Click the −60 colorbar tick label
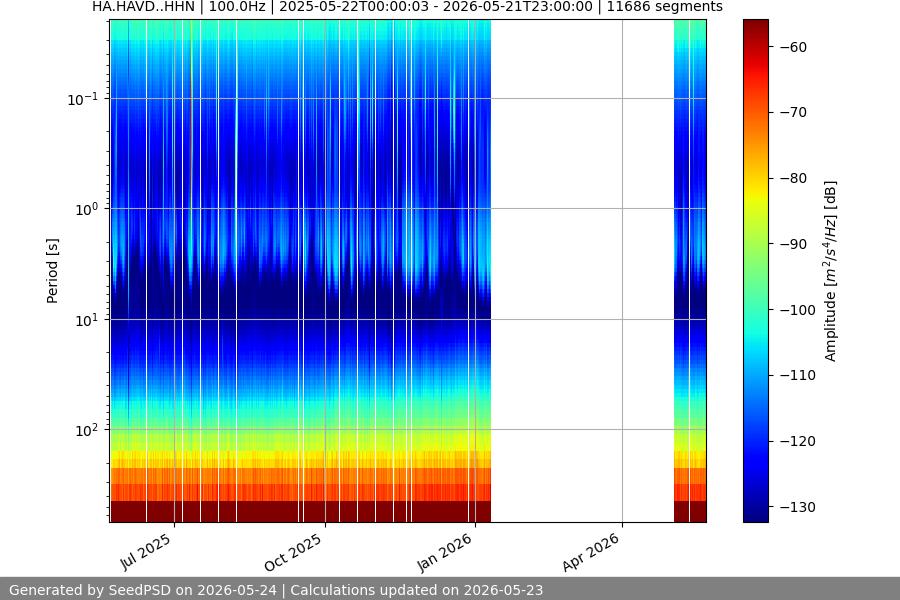The image size is (900, 600). [x=793, y=47]
